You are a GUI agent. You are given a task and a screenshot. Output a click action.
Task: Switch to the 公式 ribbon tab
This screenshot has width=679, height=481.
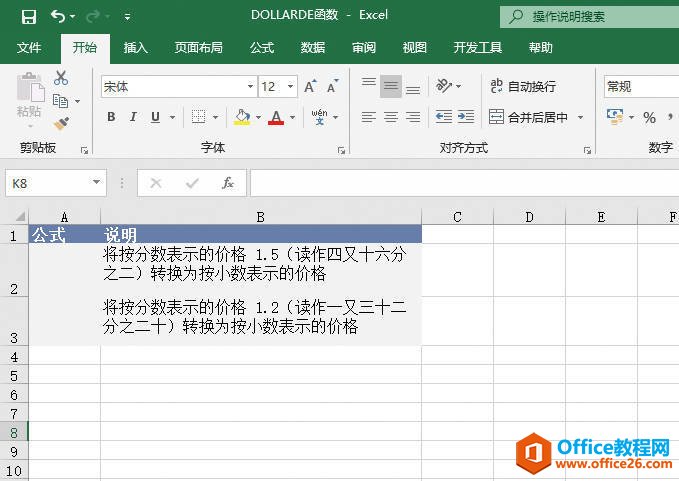pos(262,48)
